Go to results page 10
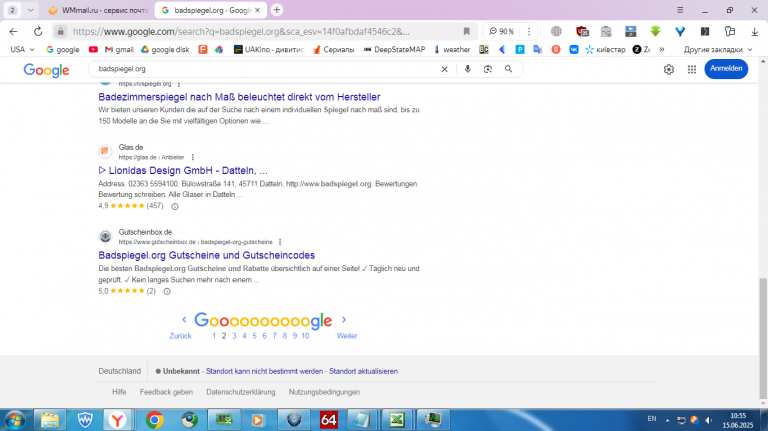The width and height of the screenshot is (768, 431). click(x=305, y=336)
